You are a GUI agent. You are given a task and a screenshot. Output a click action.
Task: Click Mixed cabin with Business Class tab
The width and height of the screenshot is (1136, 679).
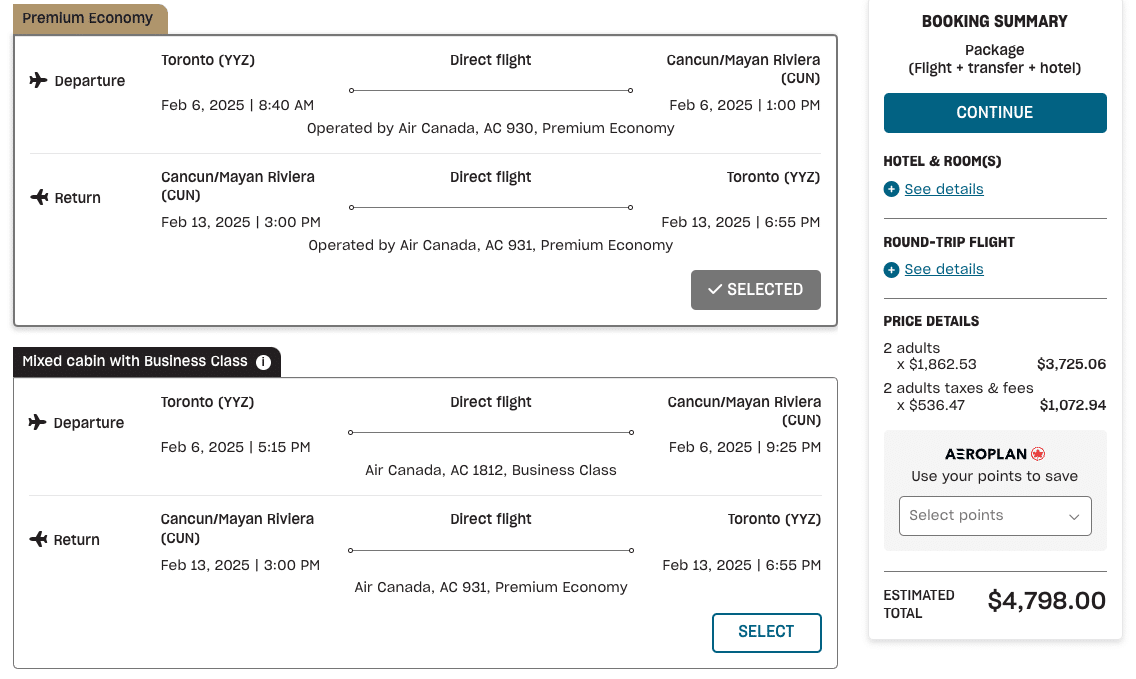coord(135,361)
